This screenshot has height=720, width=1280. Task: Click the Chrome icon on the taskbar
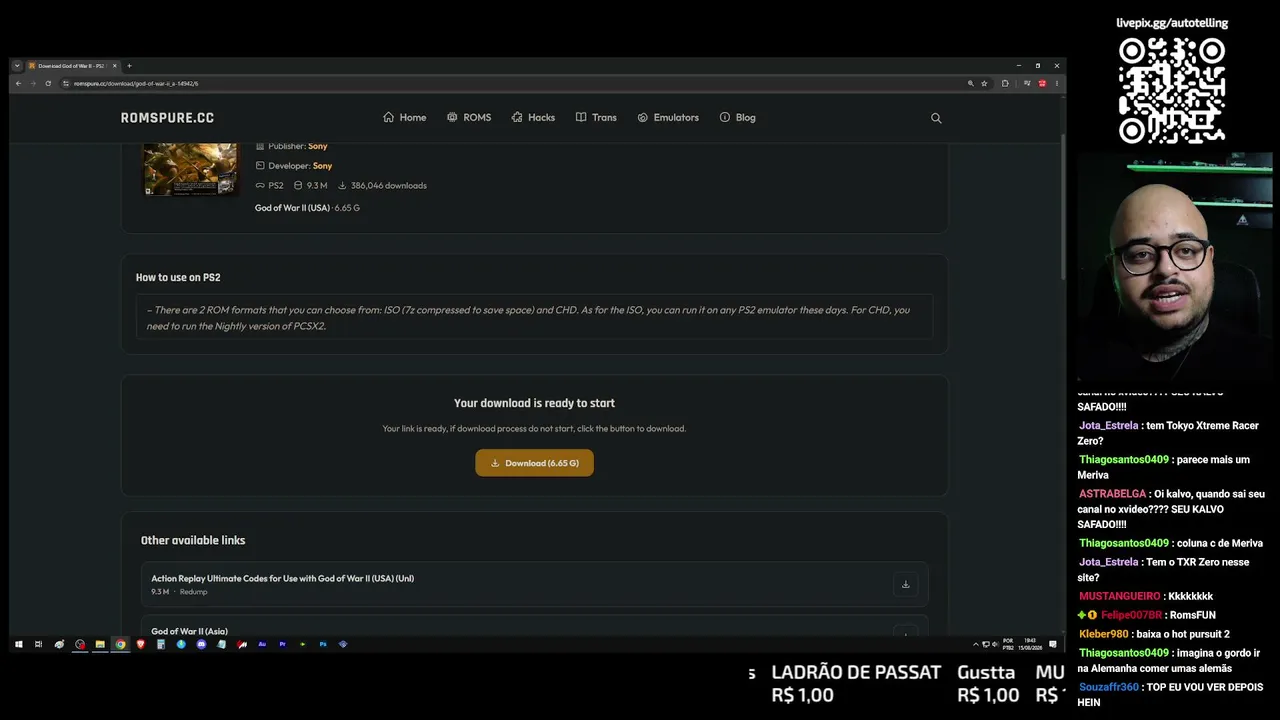point(120,644)
